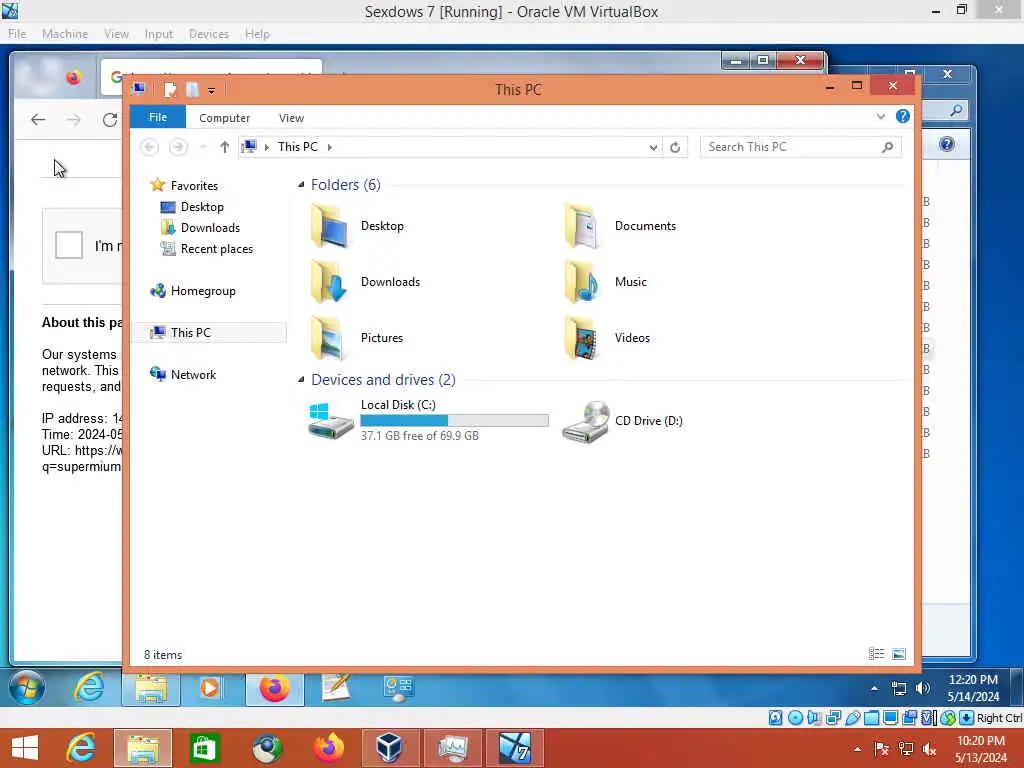
Task: Open Windows Media Player in guest taskbar
Action: click(x=210, y=688)
